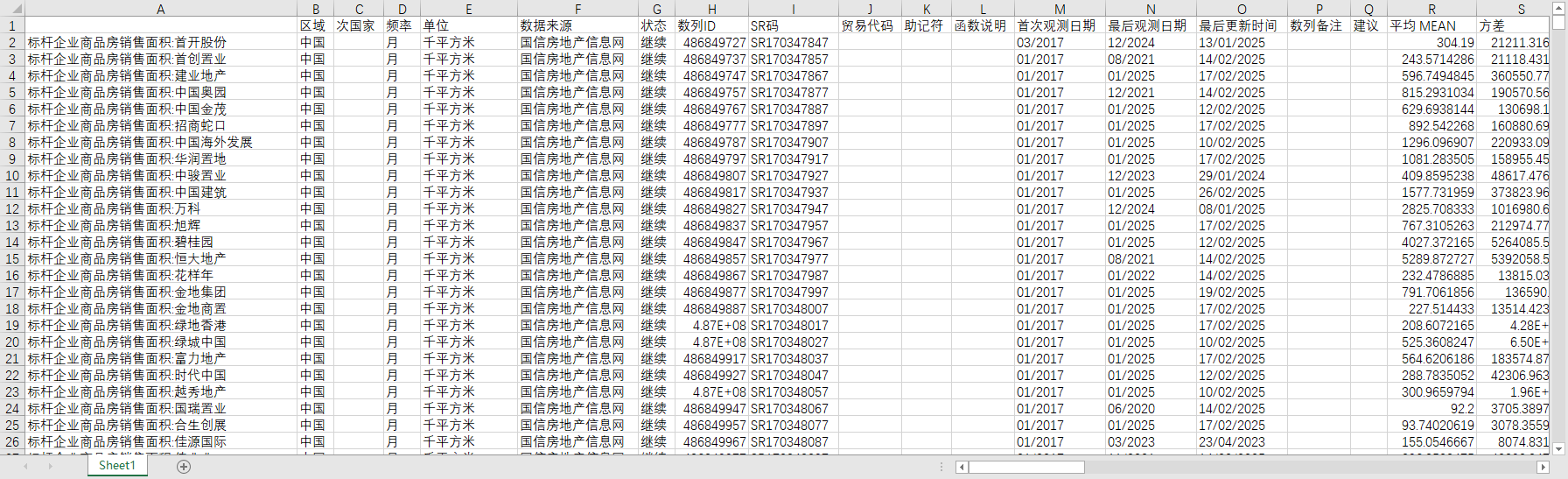Select column M header
The image size is (1568, 479).
(1060, 9)
